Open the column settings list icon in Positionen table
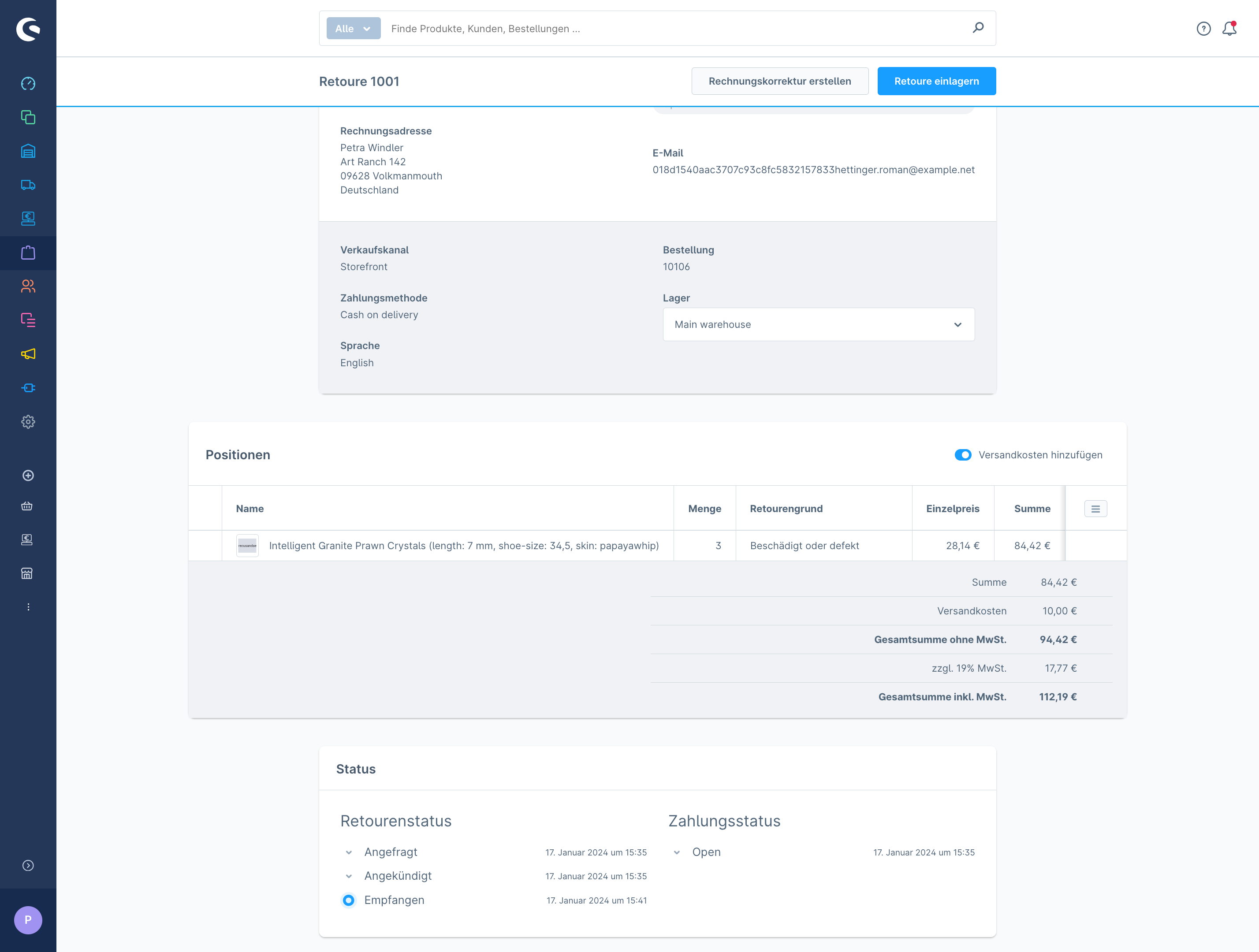 pyautogui.click(x=1095, y=509)
